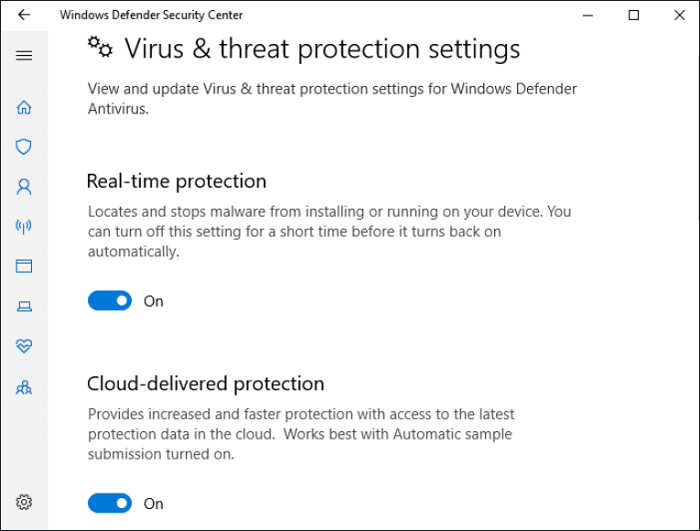700x531 pixels.
Task: Open Virus & threat protection shield icon
Action: point(24,146)
